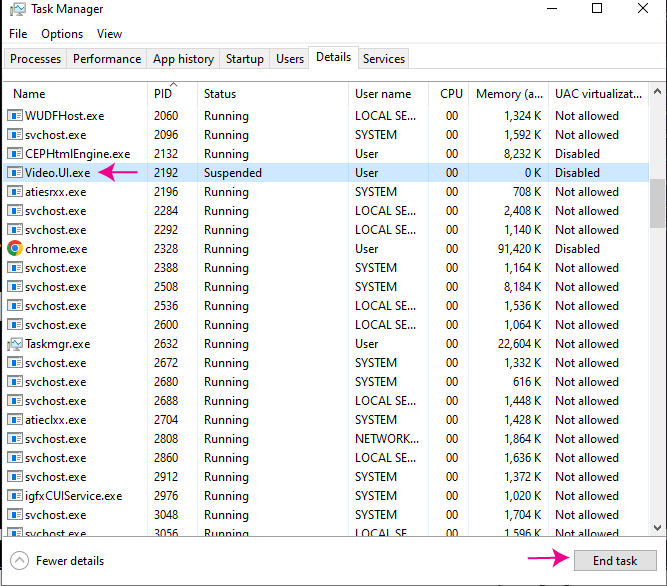Open the View menu

(109, 34)
